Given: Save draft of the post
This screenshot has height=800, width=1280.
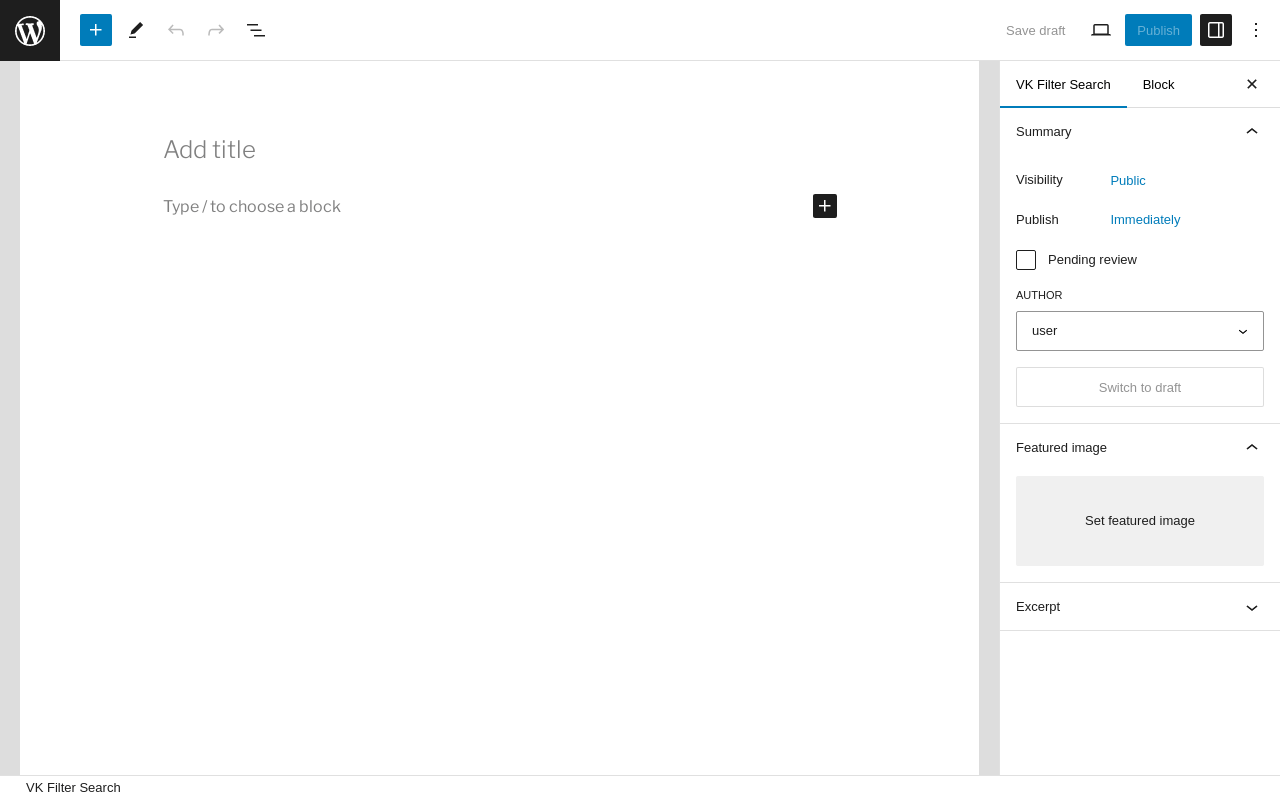Looking at the screenshot, I should click(x=1035, y=30).
